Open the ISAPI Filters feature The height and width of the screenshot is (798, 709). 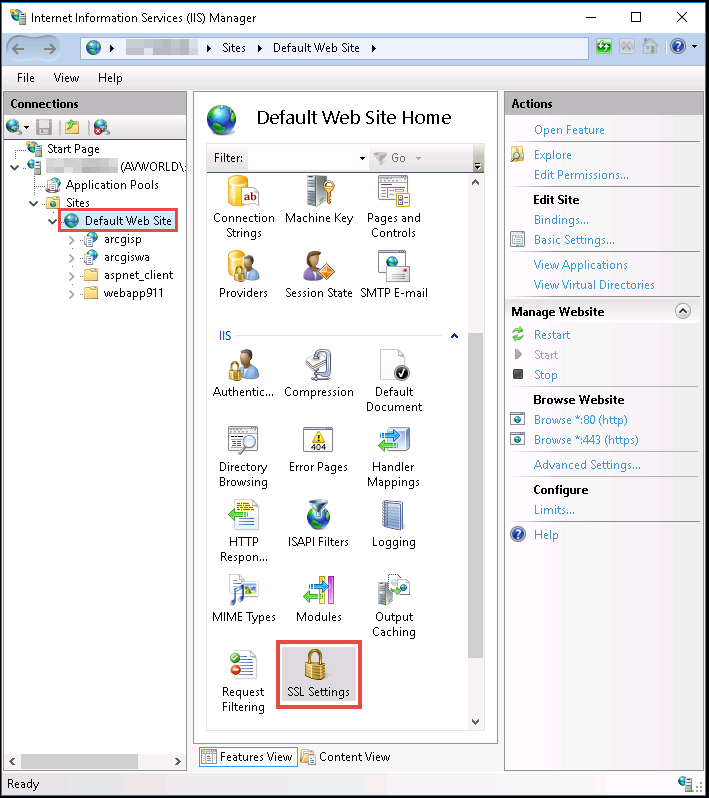(x=319, y=524)
